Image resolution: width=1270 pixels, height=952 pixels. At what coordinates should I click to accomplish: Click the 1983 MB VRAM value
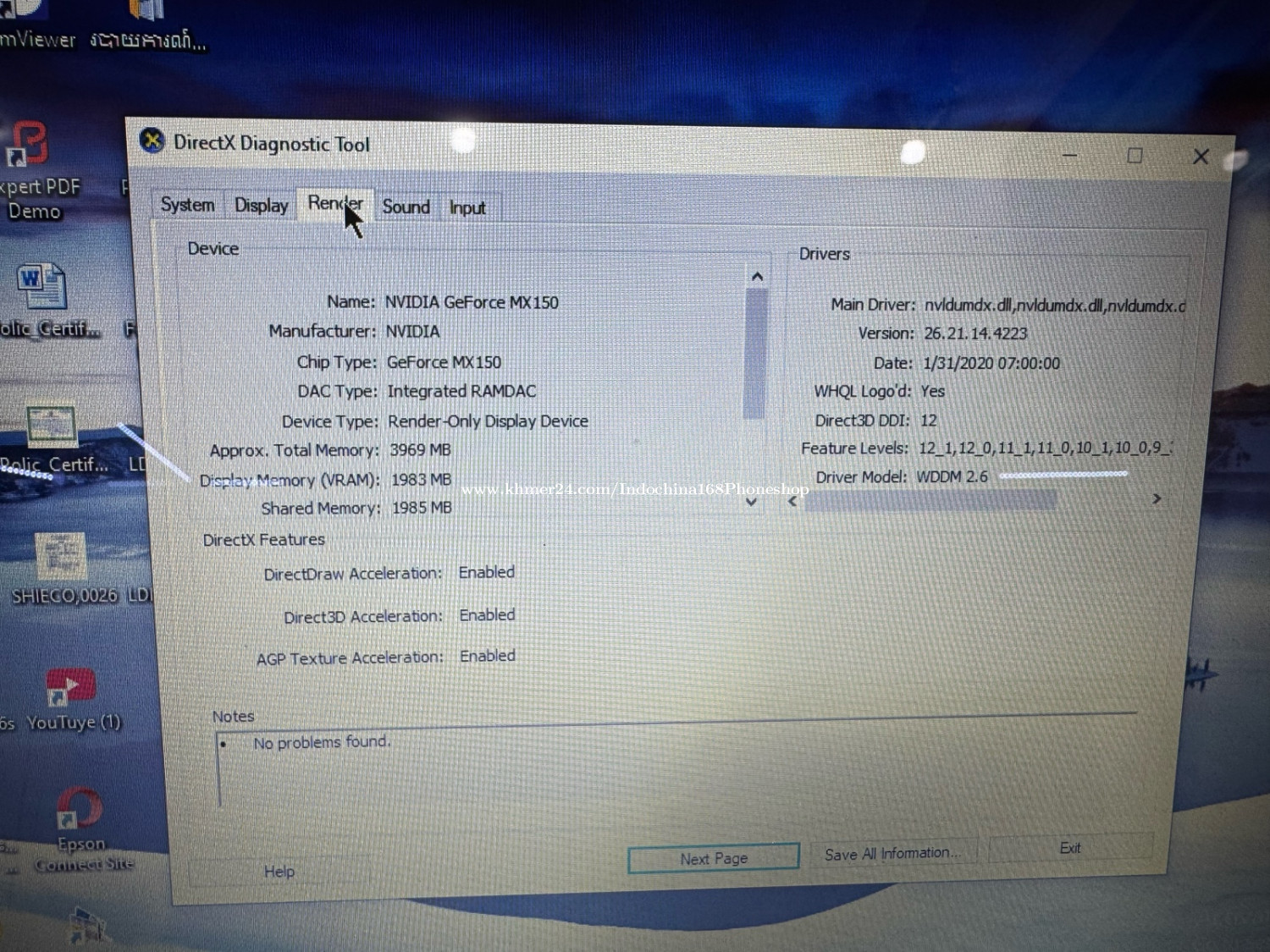pyautogui.click(x=421, y=479)
